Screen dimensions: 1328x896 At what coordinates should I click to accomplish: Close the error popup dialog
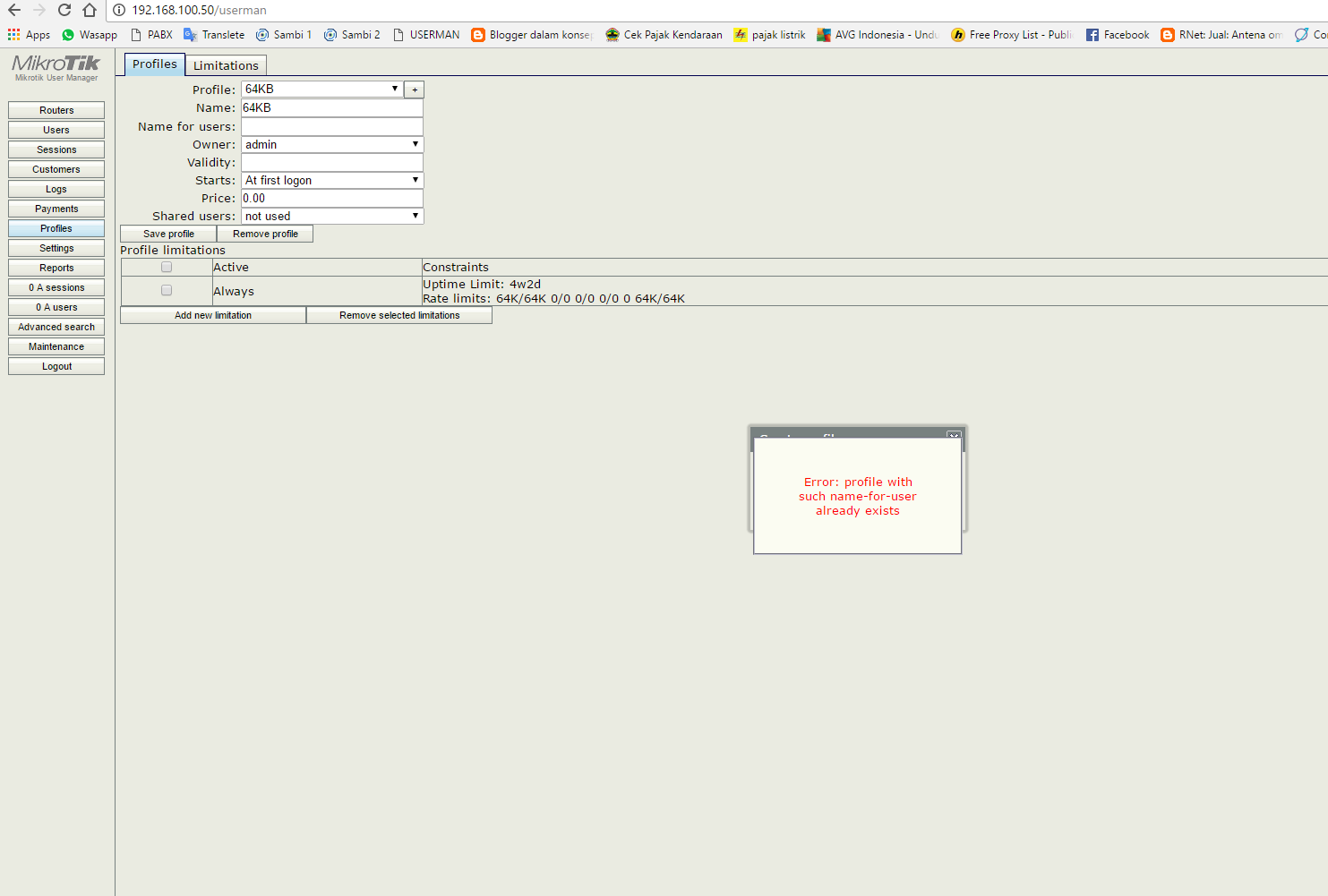point(954,436)
